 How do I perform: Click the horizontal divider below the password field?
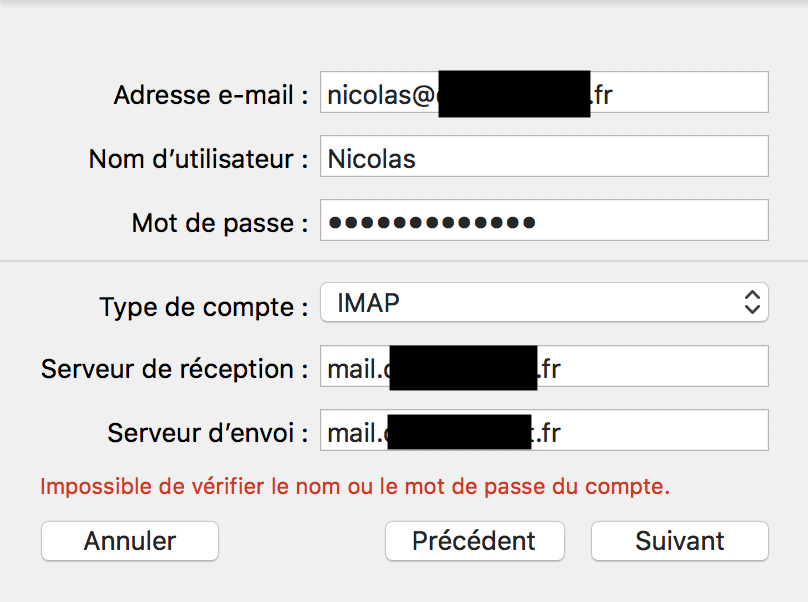coord(404,261)
